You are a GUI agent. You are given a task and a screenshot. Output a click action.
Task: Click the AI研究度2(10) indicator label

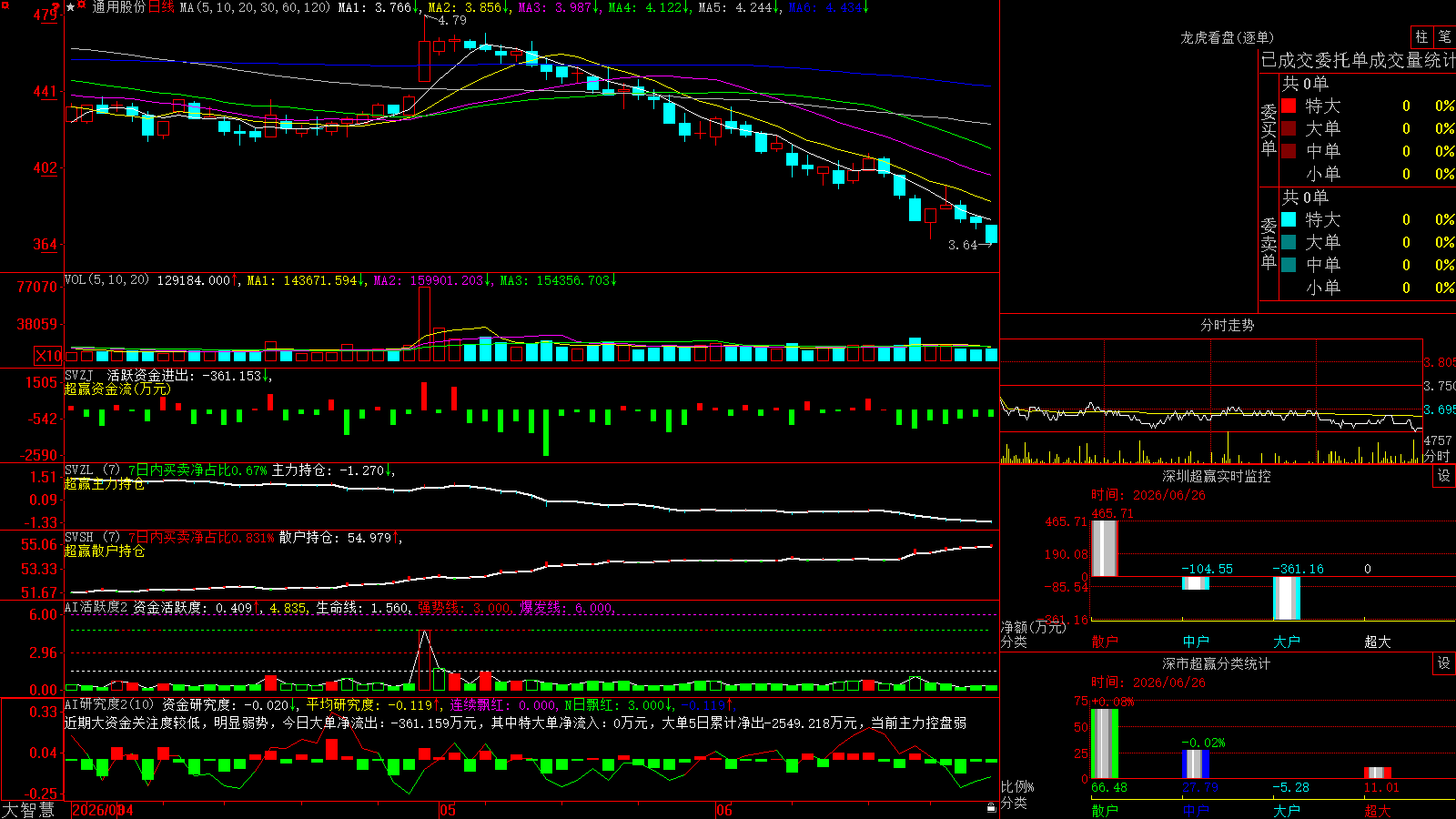point(109,704)
